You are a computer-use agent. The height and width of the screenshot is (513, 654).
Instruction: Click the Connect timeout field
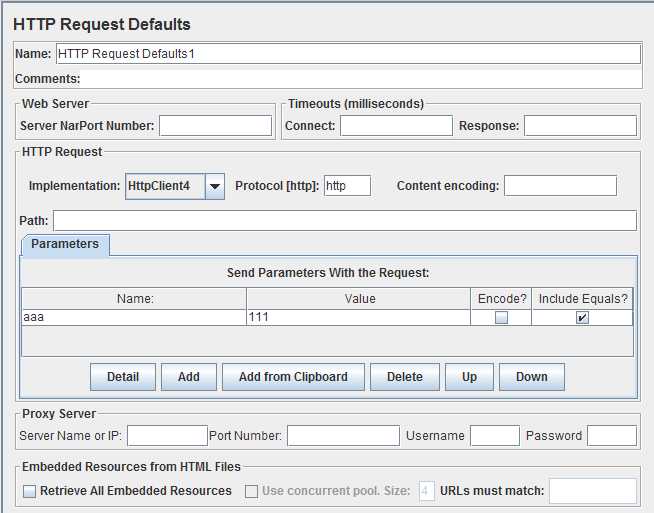(396, 126)
